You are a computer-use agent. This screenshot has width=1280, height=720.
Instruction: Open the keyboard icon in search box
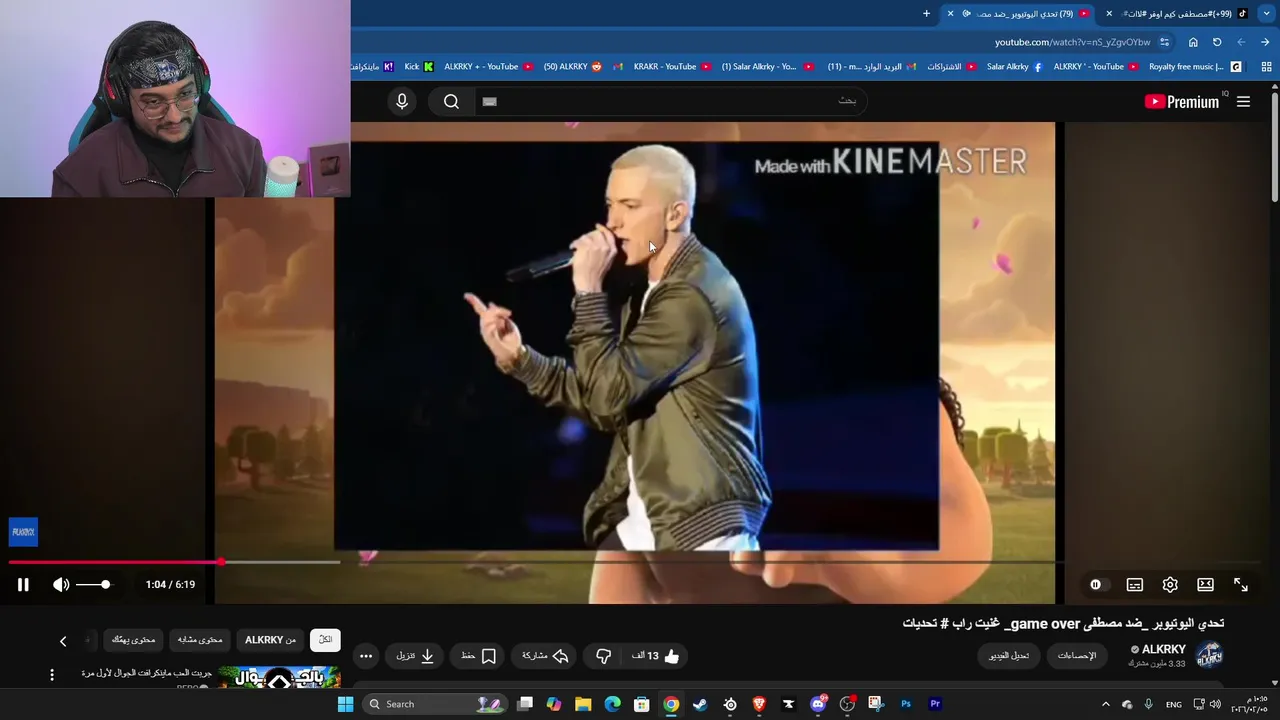(x=489, y=101)
